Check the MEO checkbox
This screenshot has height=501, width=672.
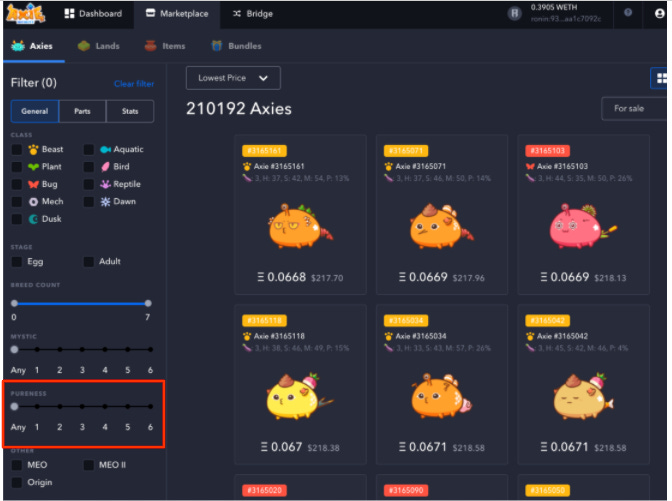tap(17, 465)
